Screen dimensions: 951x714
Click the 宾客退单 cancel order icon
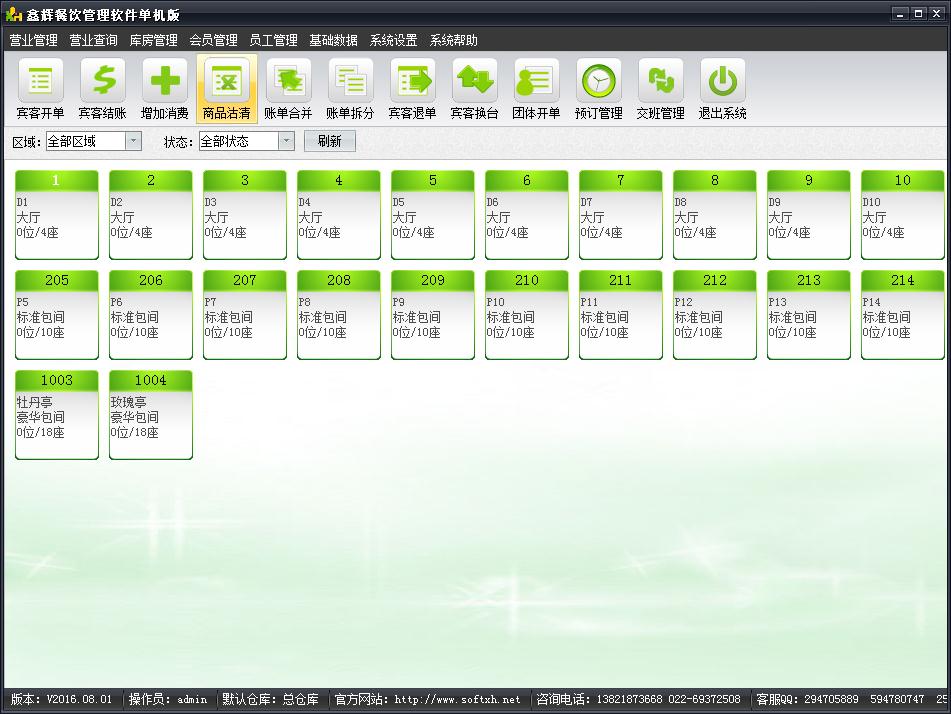412,89
